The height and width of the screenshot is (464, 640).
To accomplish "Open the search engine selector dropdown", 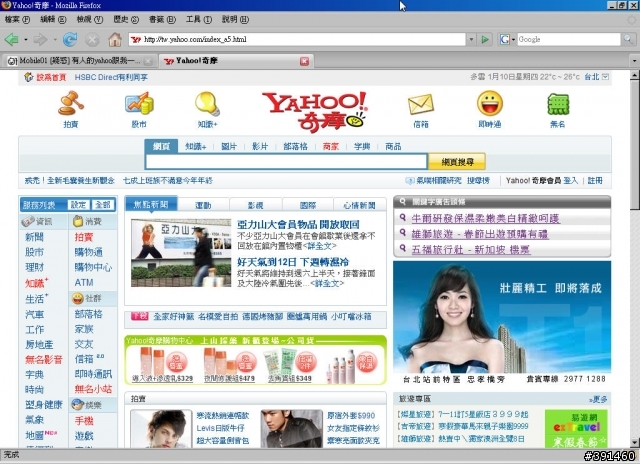I will [x=513, y=40].
